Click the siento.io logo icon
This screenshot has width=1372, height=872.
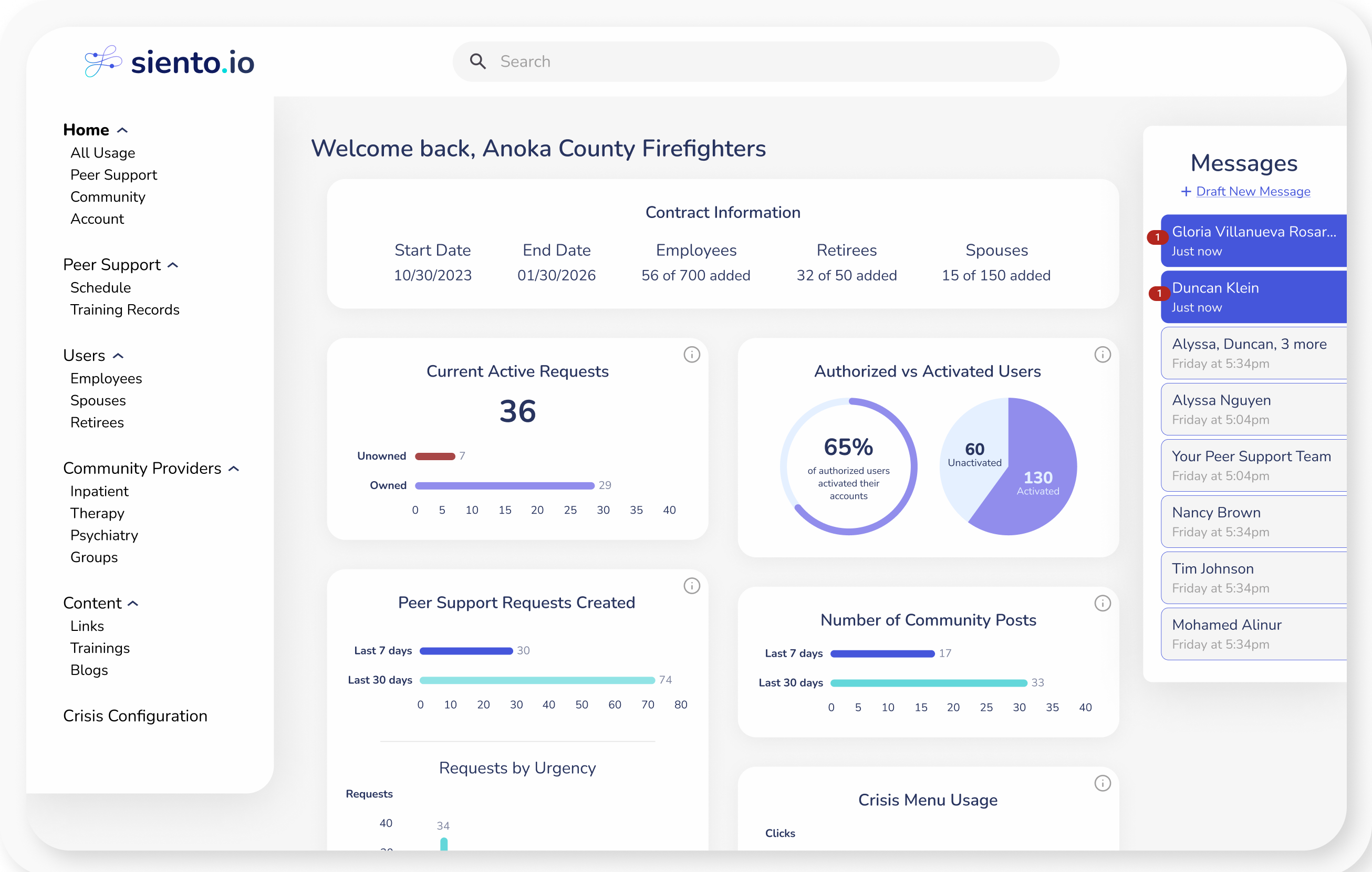click(103, 61)
